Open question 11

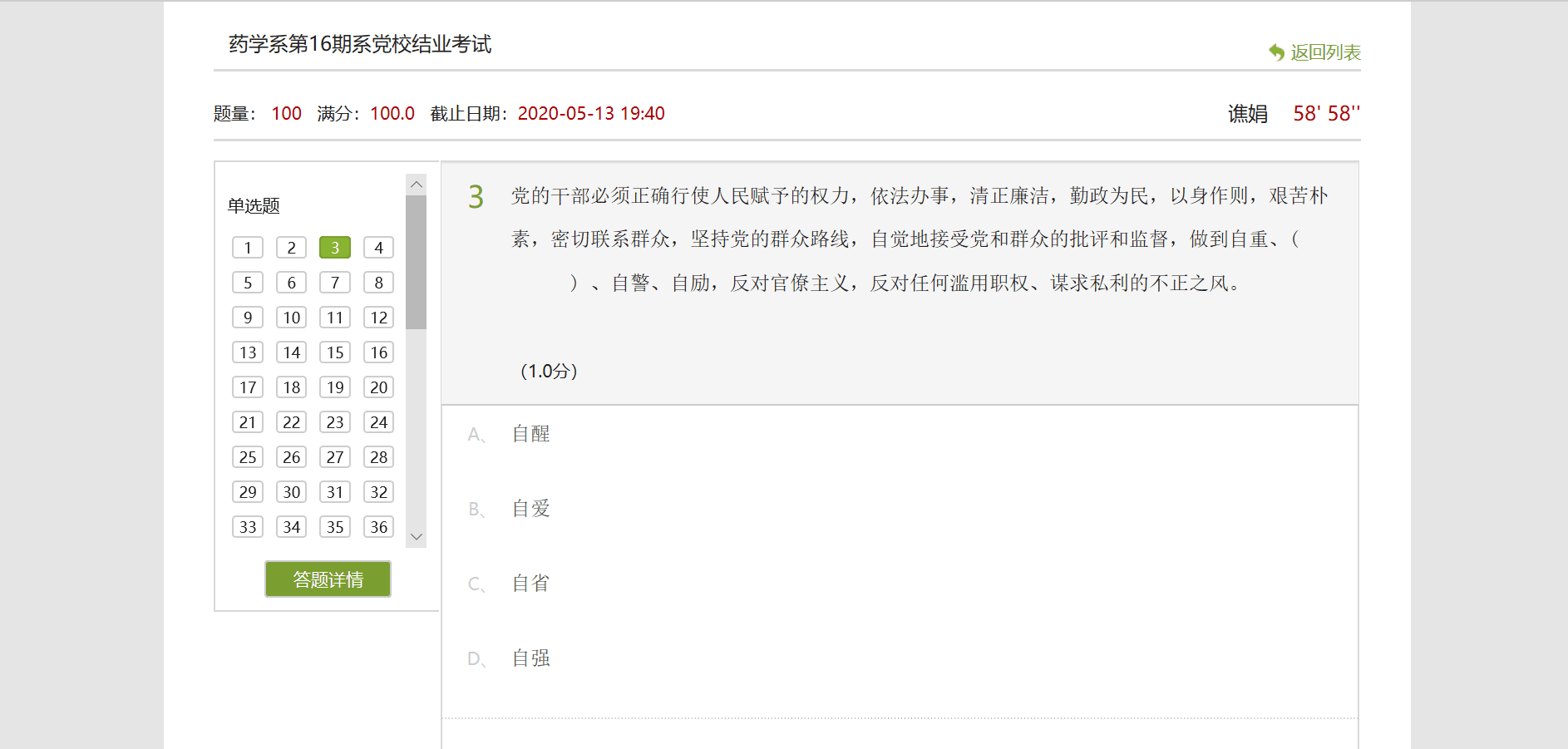point(335,318)
